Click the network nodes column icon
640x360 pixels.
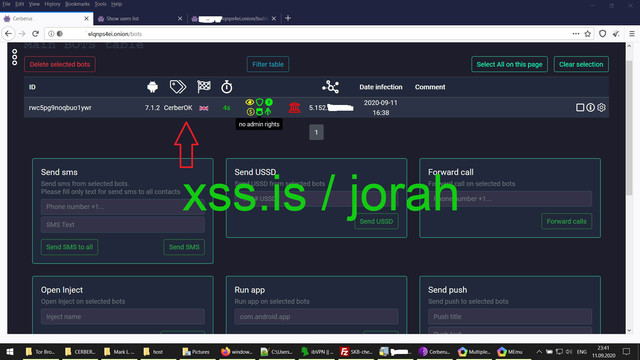pyautogui.click(x=330, y=87)
